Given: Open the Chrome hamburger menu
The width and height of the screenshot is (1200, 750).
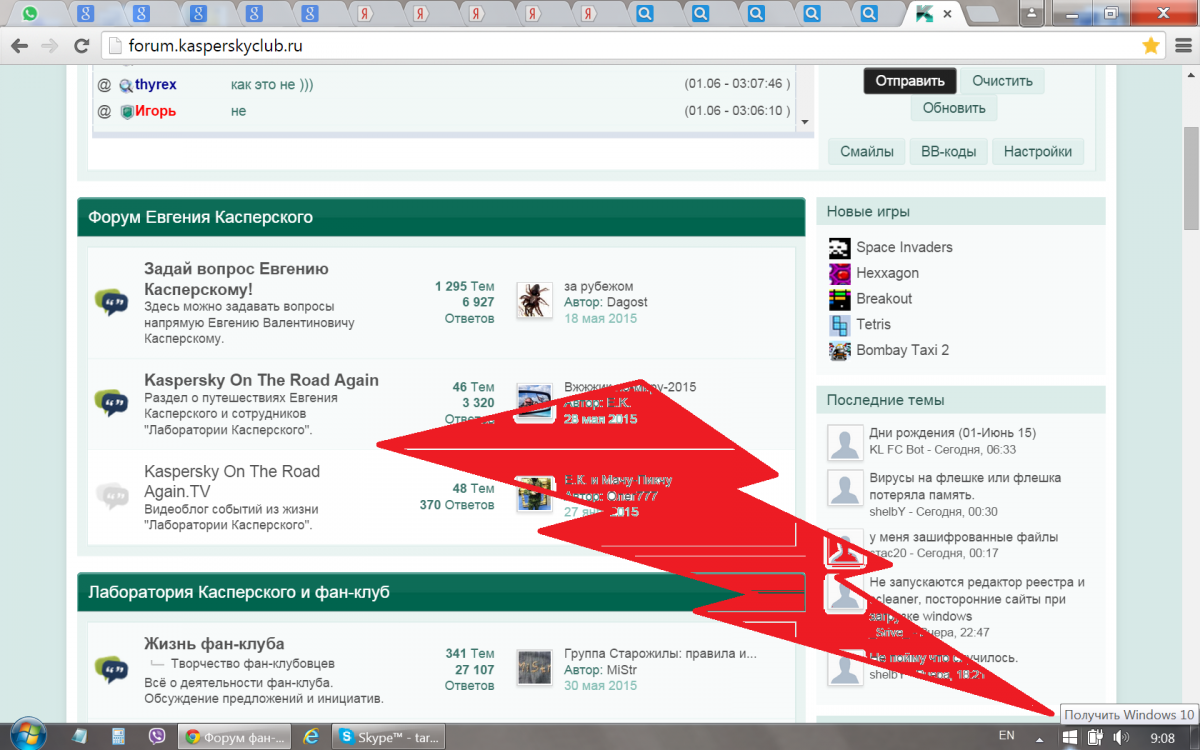Looking at the screenshot, I should point(1182,46).
